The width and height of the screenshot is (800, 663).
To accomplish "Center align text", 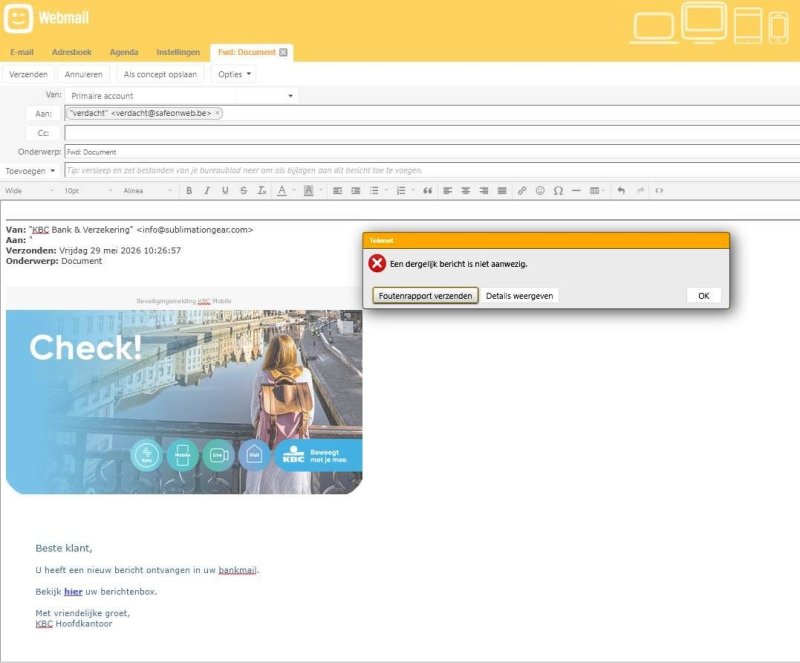I will click(x=465, y=191).
